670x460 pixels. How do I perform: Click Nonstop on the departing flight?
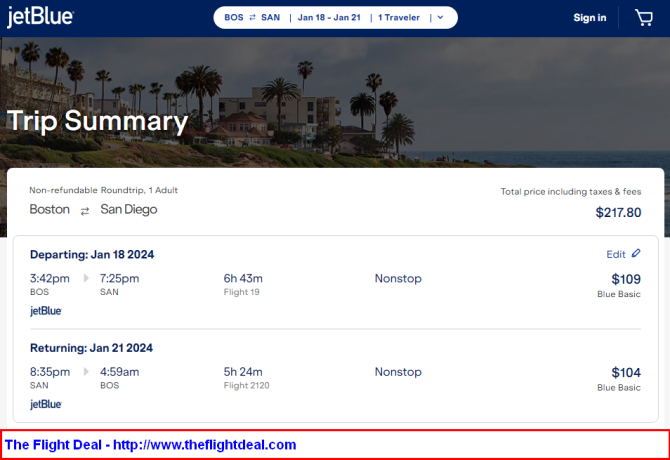[x=398, y=278]
